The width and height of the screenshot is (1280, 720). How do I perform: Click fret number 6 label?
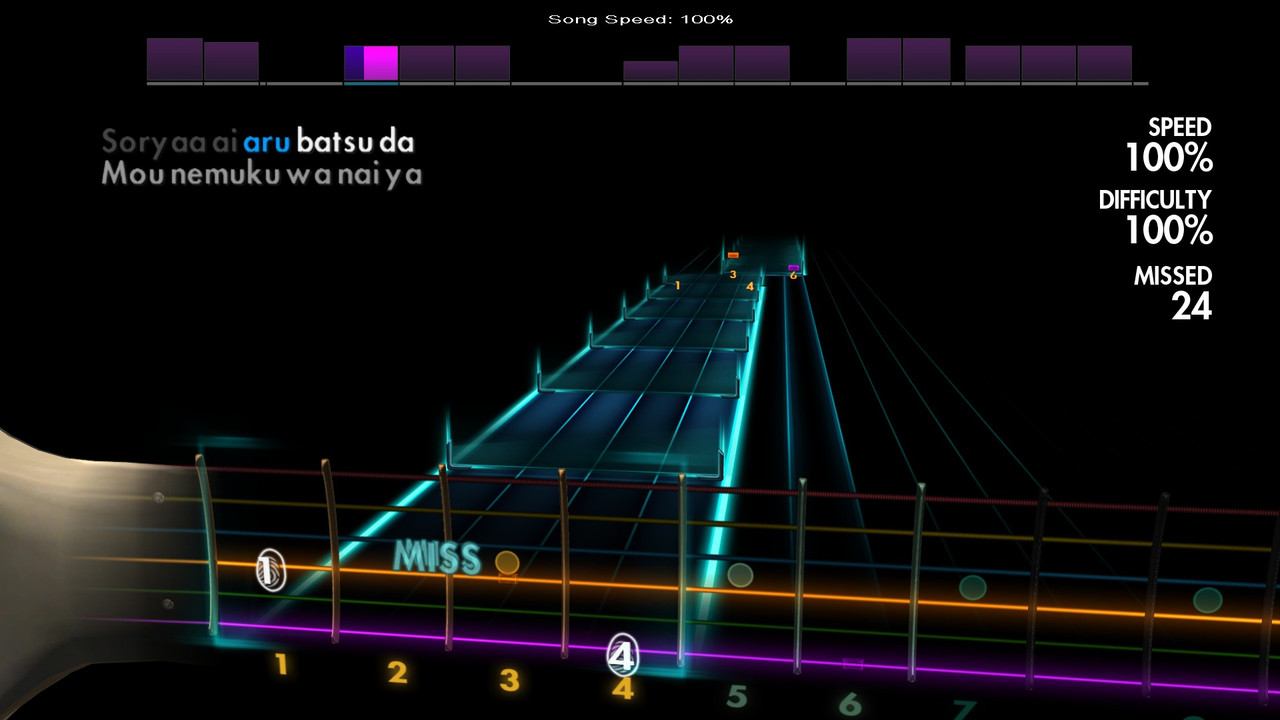(849, 704)
